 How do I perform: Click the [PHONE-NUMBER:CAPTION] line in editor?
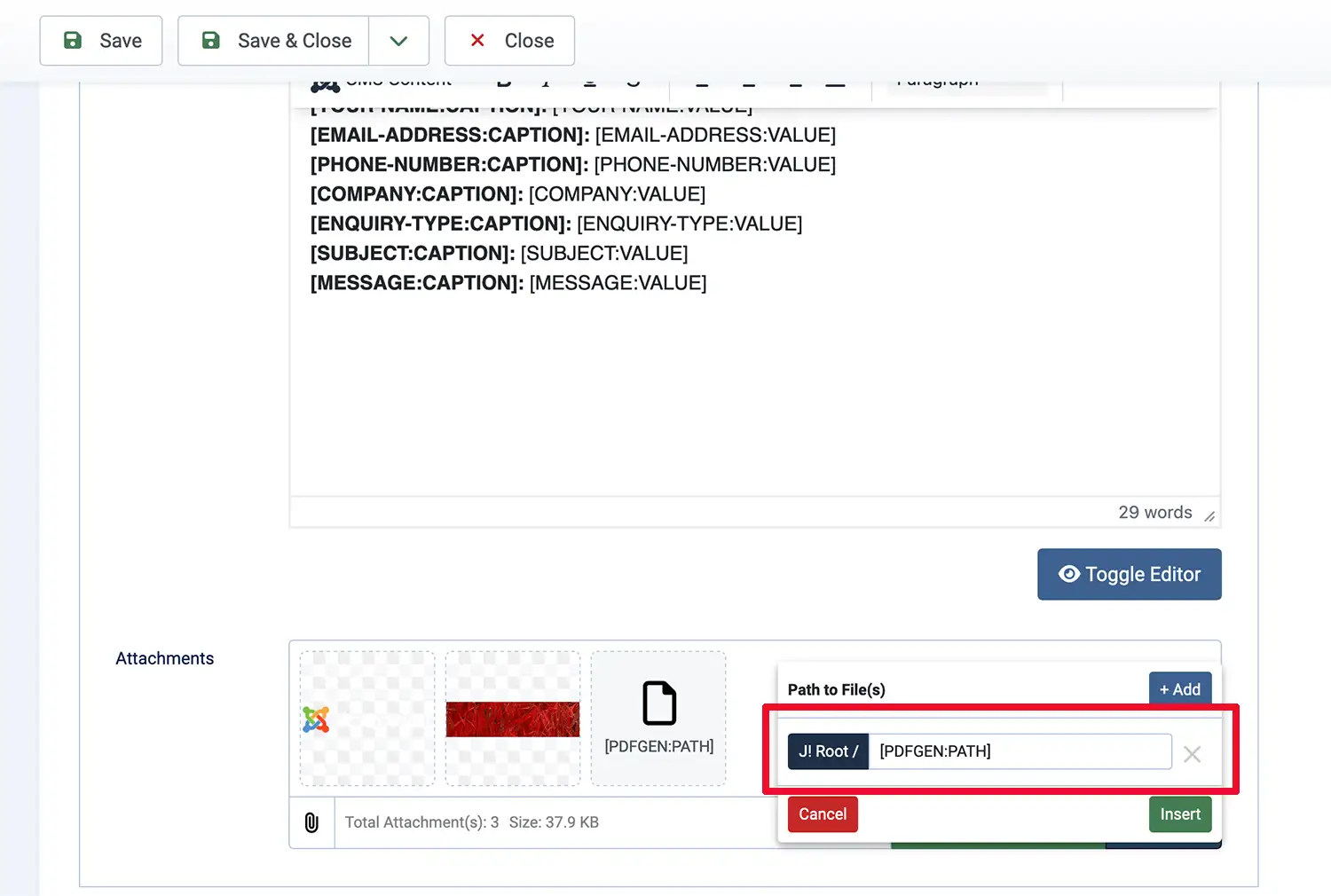[x=573, y=164]
